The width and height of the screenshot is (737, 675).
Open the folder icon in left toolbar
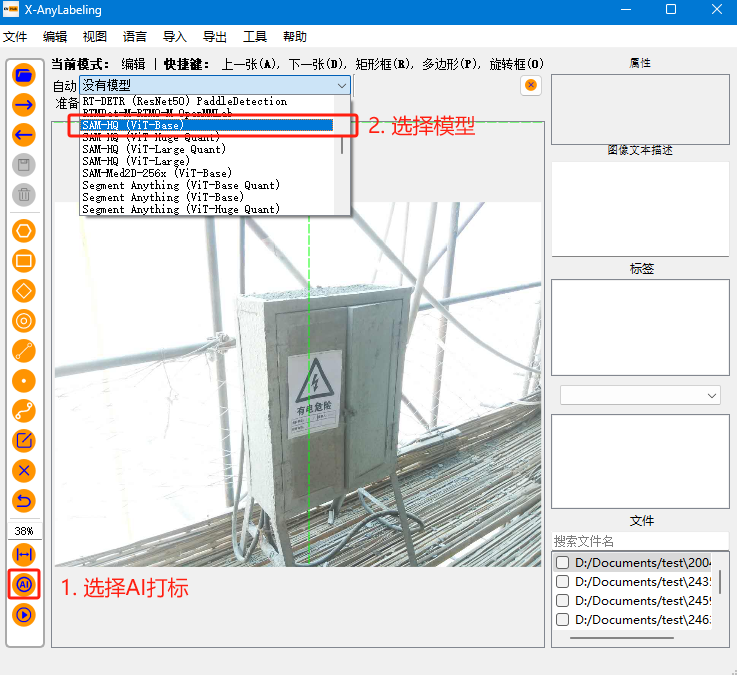(x=24, y=75)
